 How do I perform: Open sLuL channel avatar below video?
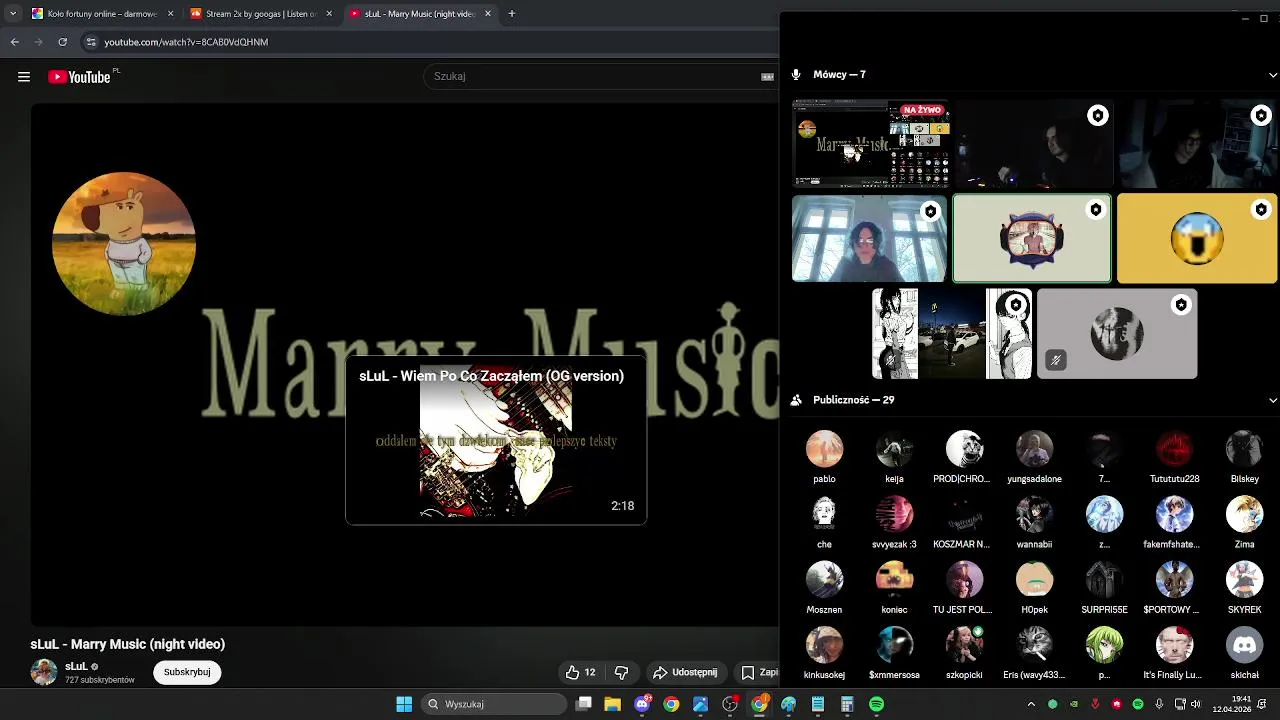pyautogui.click(x=44, y=672)
